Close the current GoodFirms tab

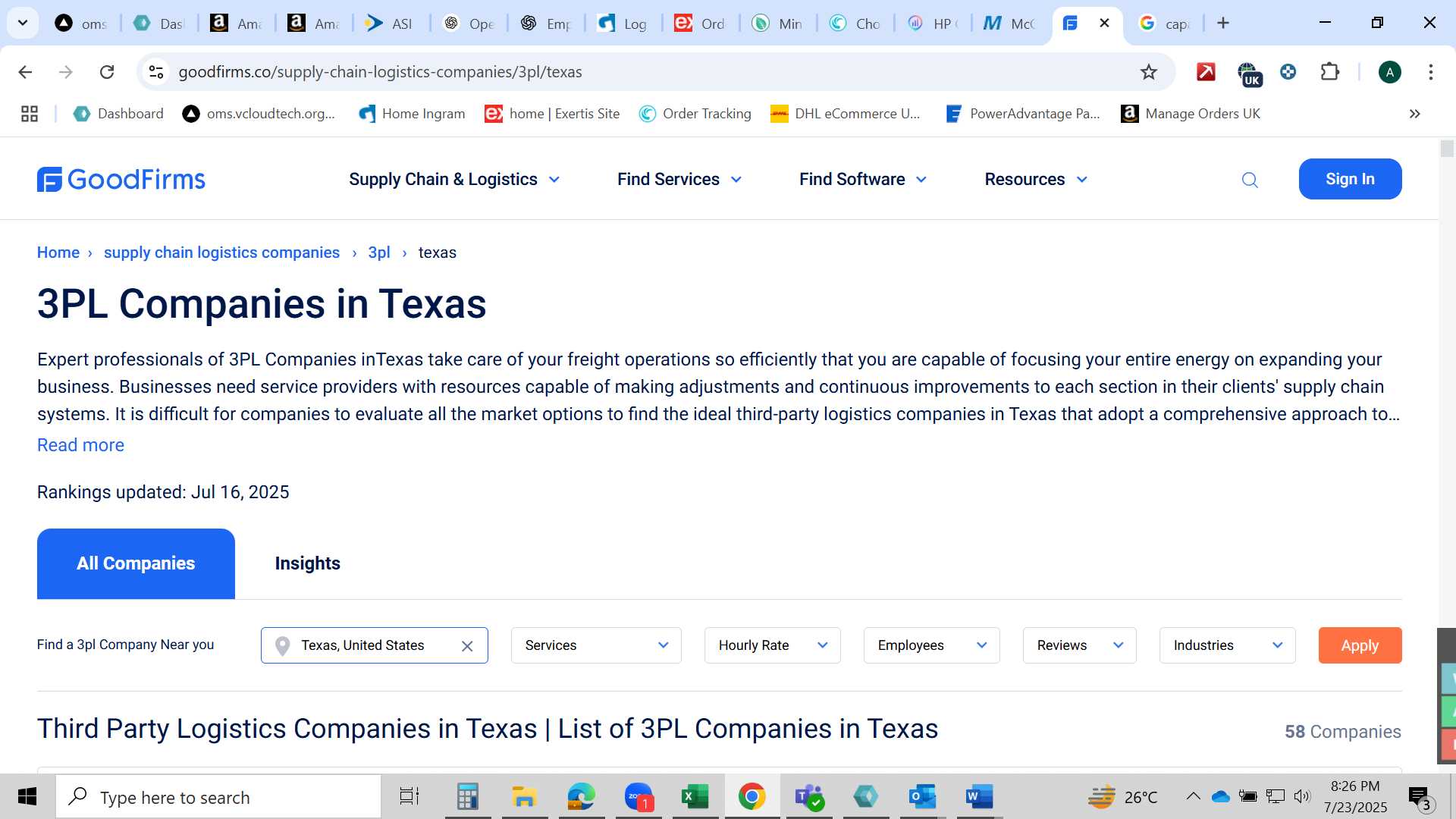(1104, 23)
